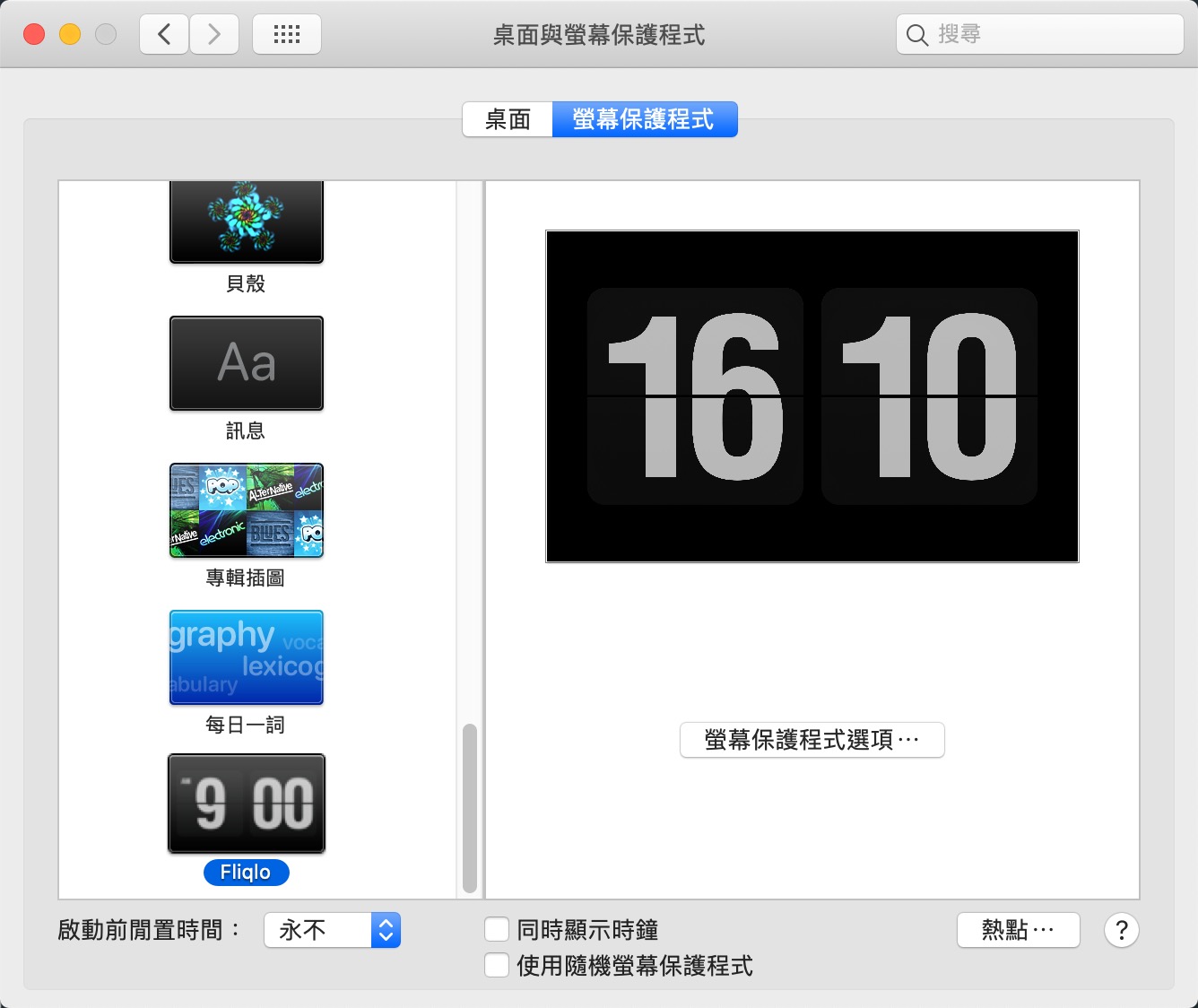Select the 貝殼 screen saver thumbnail
The height and width of the screenshot is (1008, 1198).
pyautogui.click(x=246, y=222)
